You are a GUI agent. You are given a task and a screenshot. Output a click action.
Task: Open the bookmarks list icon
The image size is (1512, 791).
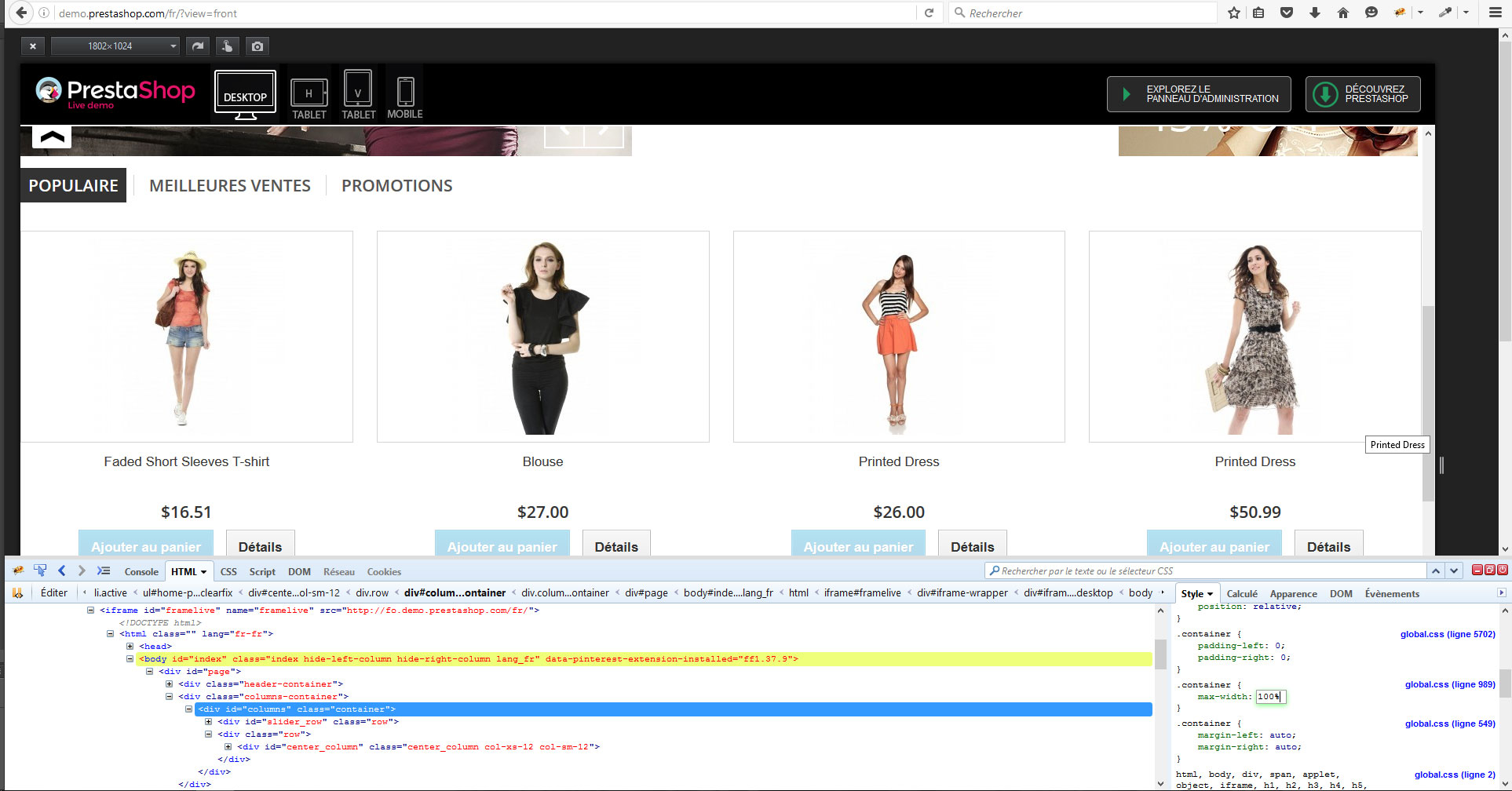[x=1258, y=13]
